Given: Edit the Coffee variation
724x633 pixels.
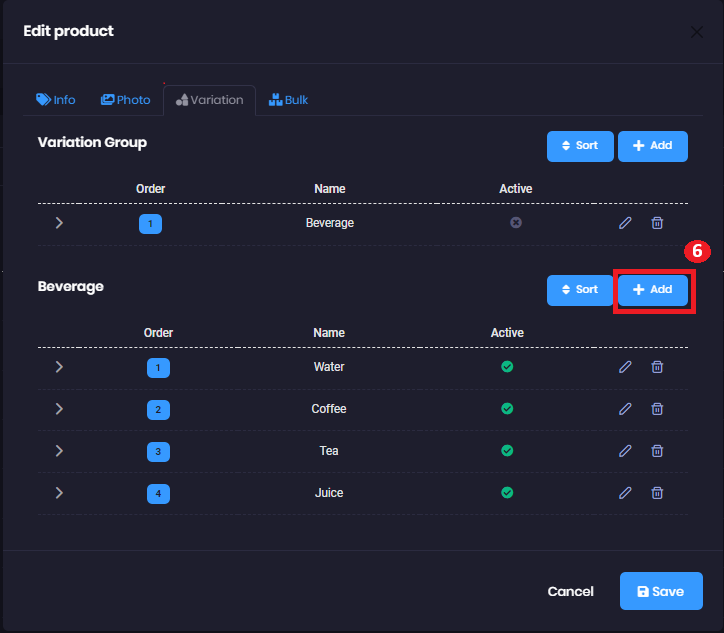Looking at the screenshot, I should pyautogui.click(x=625, y=409).
